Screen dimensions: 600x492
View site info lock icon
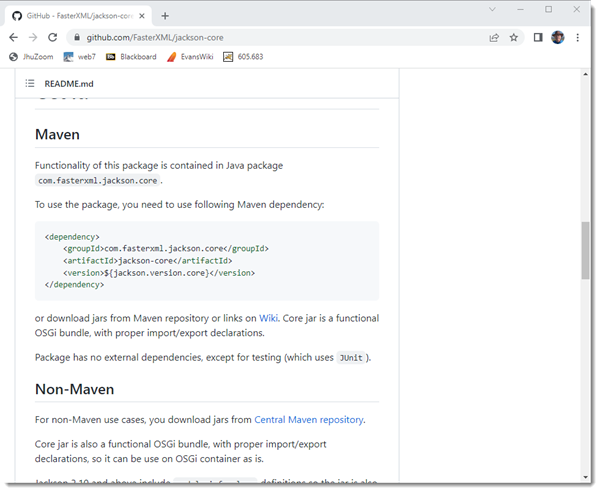[77, 37]
